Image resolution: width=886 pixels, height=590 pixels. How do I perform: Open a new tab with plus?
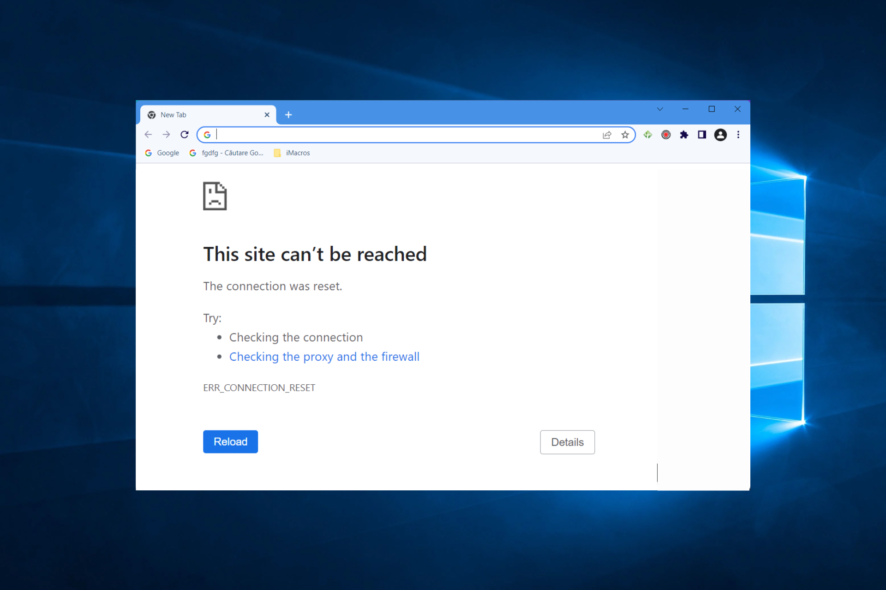[288, 115]
